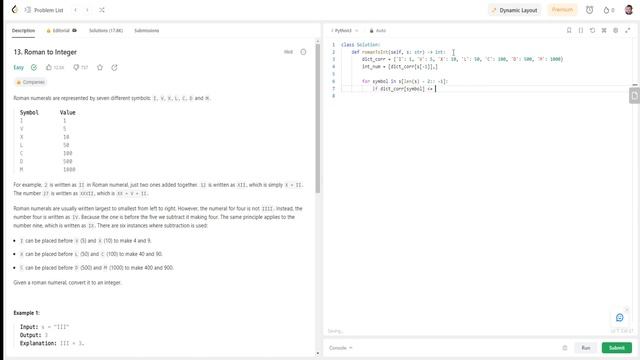Switch to the Solutions tab
The height and width of the screenshot is (360, 640).
pos(106,31)
